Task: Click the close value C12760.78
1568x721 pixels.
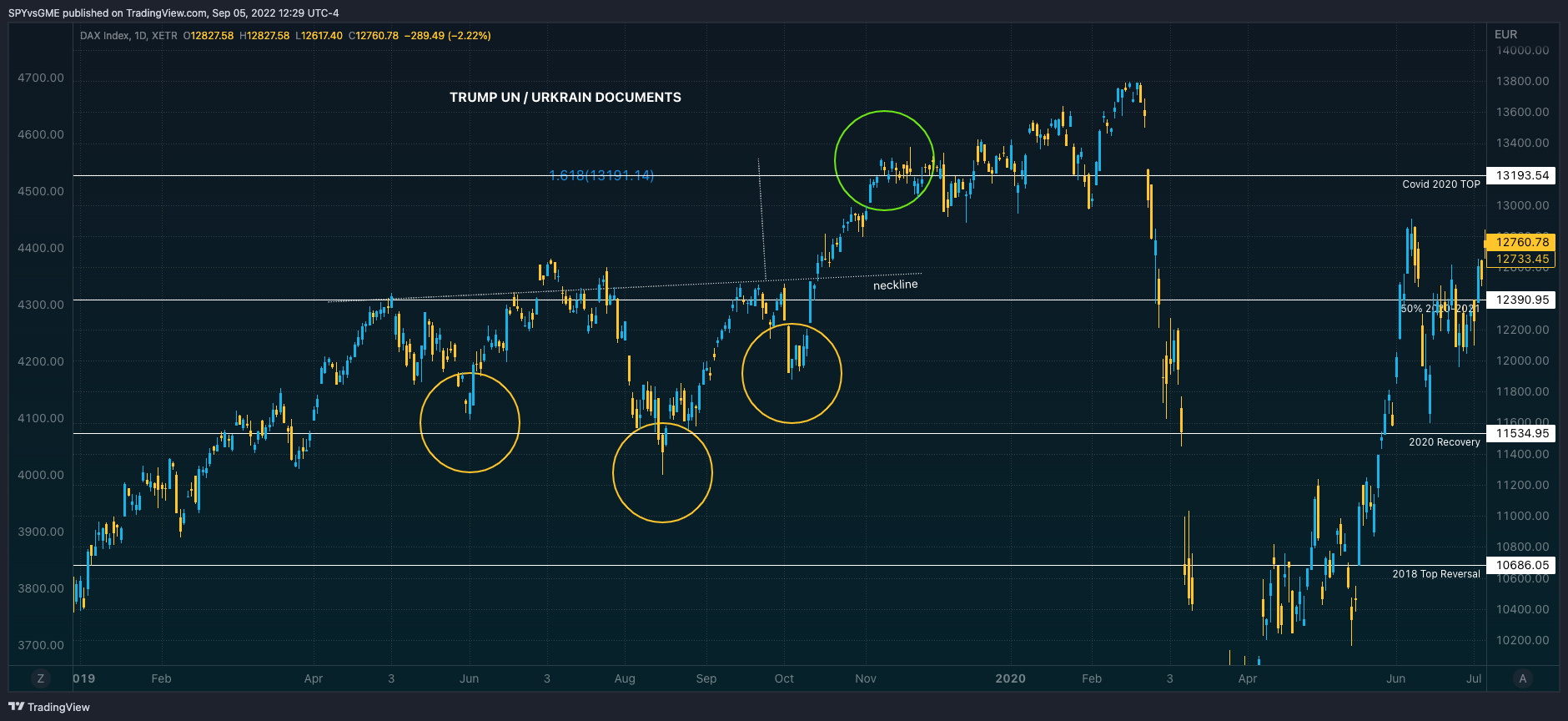Action: (374, 36)
